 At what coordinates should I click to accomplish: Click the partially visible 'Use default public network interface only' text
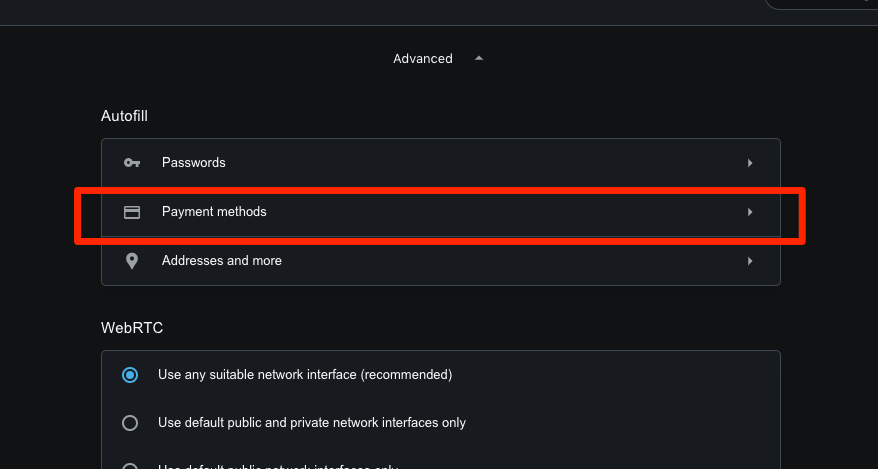point(278,466)
